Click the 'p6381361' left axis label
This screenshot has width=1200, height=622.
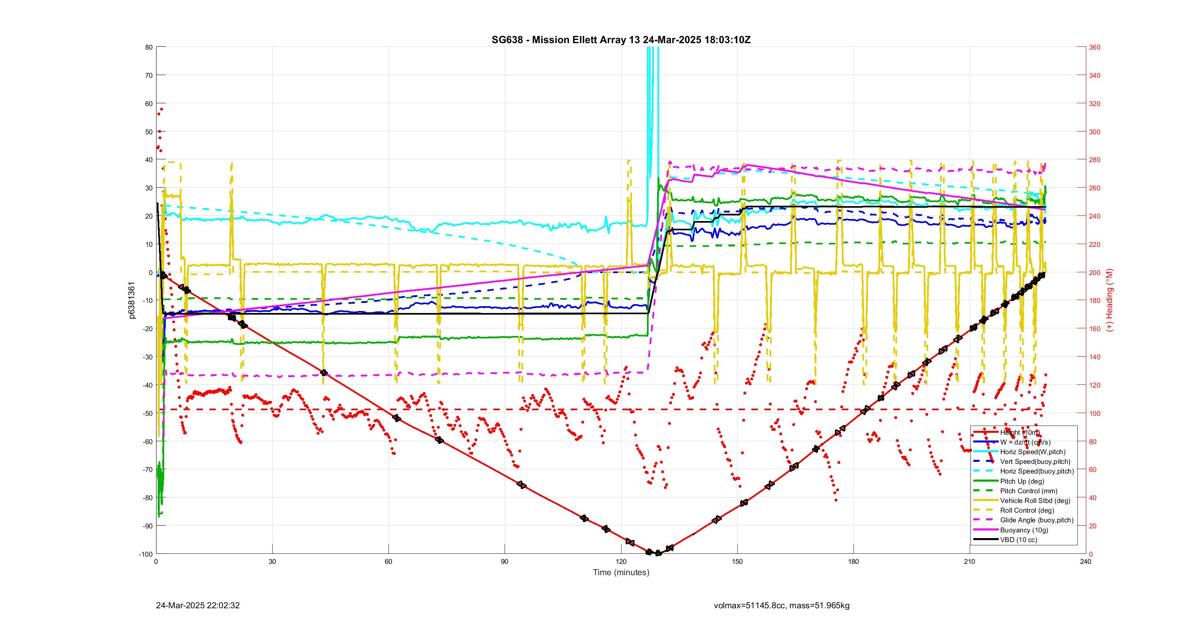click(x=131, y=300)
